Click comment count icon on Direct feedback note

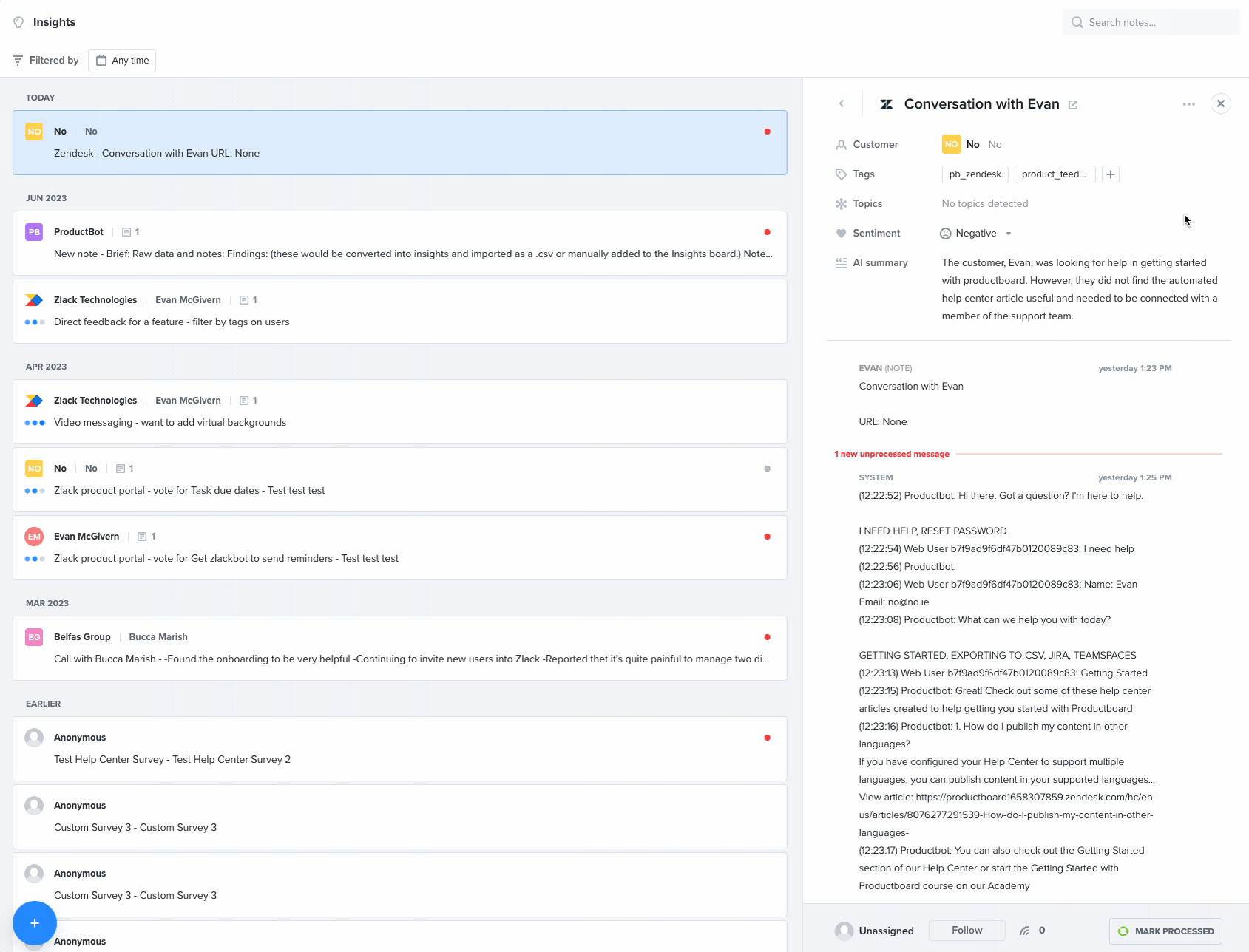pyautogui.click(x=244, y=300)
